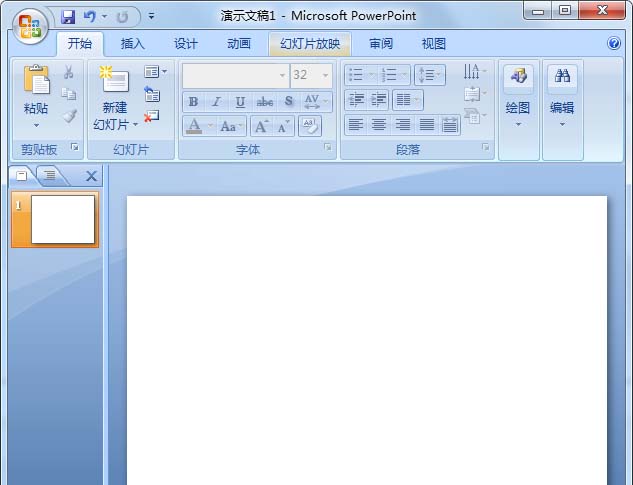Go to the 幻灯片放映 tab
This screenshot has height=485, width=633.
coord(310,44)
